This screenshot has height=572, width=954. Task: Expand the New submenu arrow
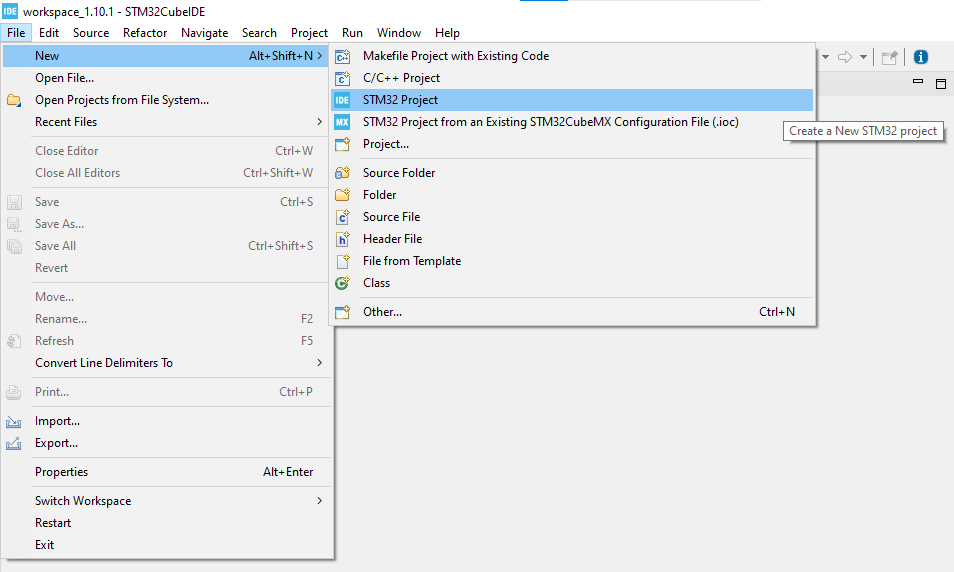[x=319, y=56]
